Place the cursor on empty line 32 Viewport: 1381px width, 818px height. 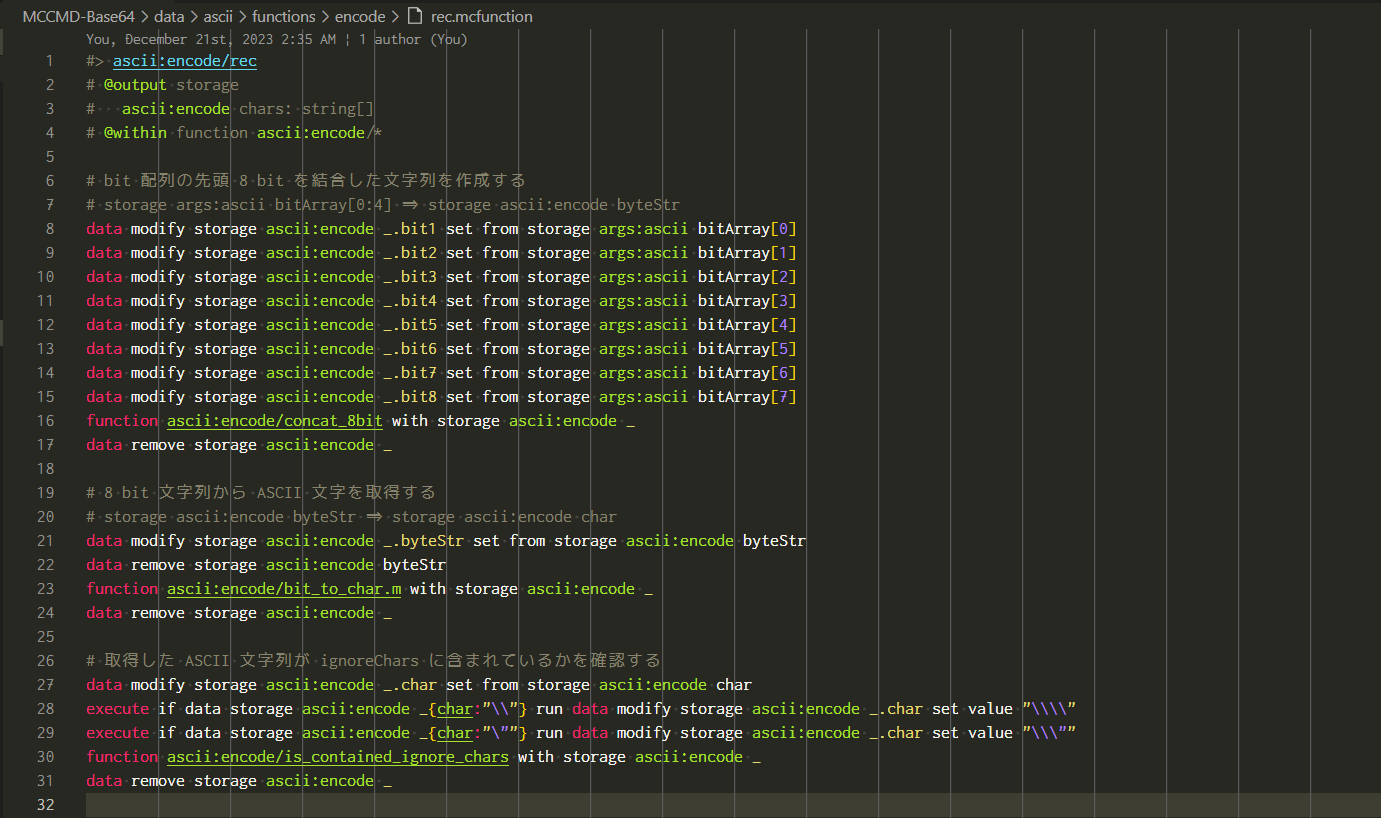pos(733,805)
